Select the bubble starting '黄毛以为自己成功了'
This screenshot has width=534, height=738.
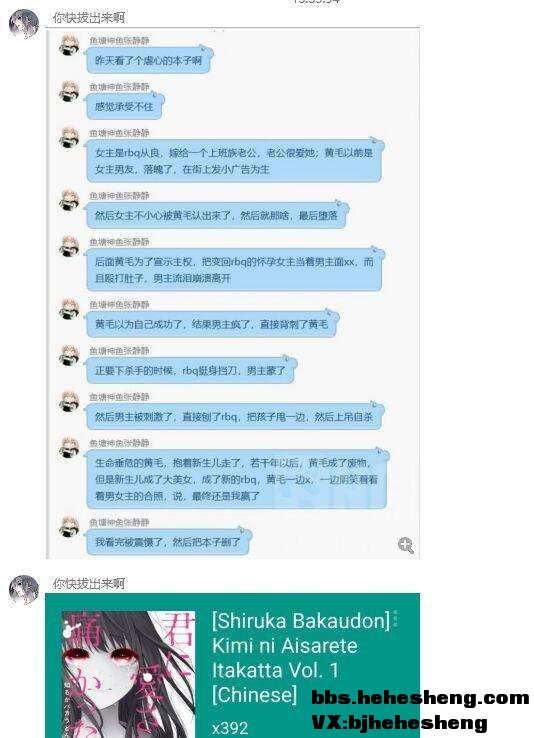point(212,324)
